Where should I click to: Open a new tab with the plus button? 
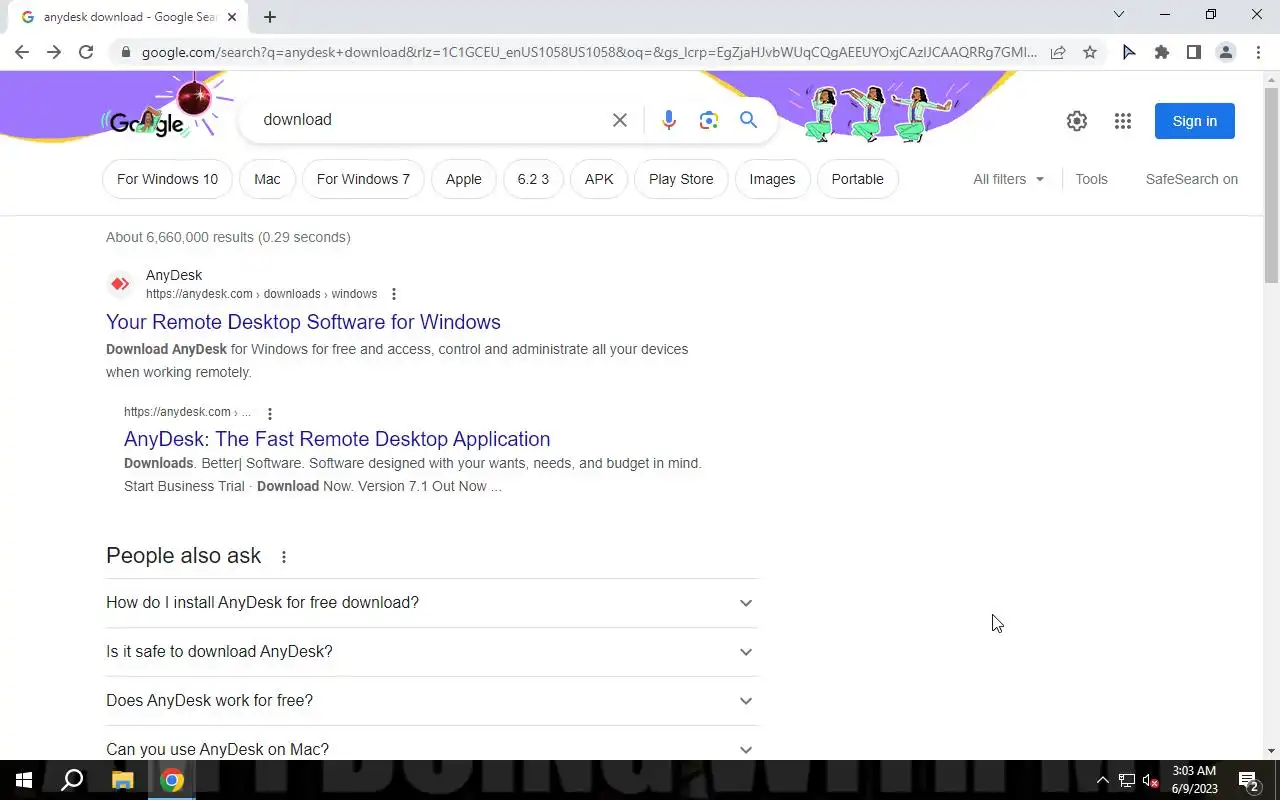click(x=270, y=17)
